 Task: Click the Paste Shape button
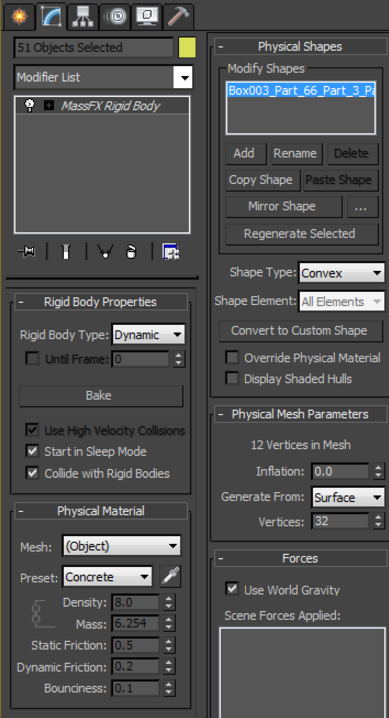click(x=340, y=180)
